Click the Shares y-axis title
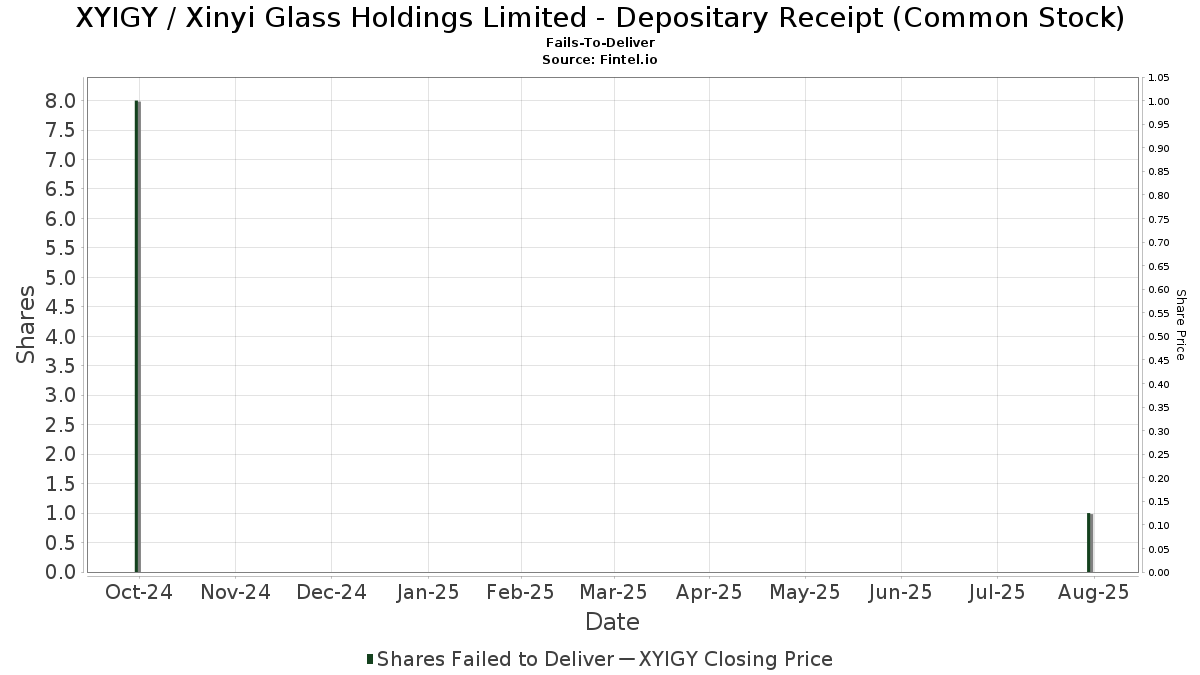Screen dimensions: 1200x675 26,325
